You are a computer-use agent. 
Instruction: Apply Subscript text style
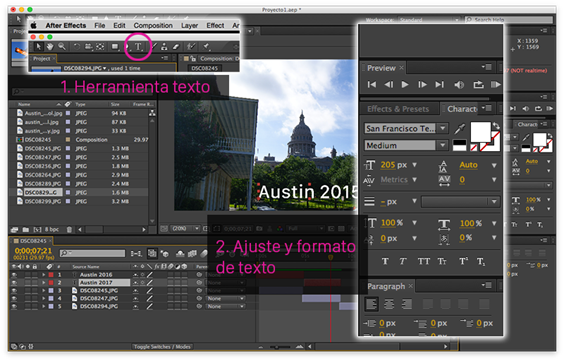pos(481,262)
